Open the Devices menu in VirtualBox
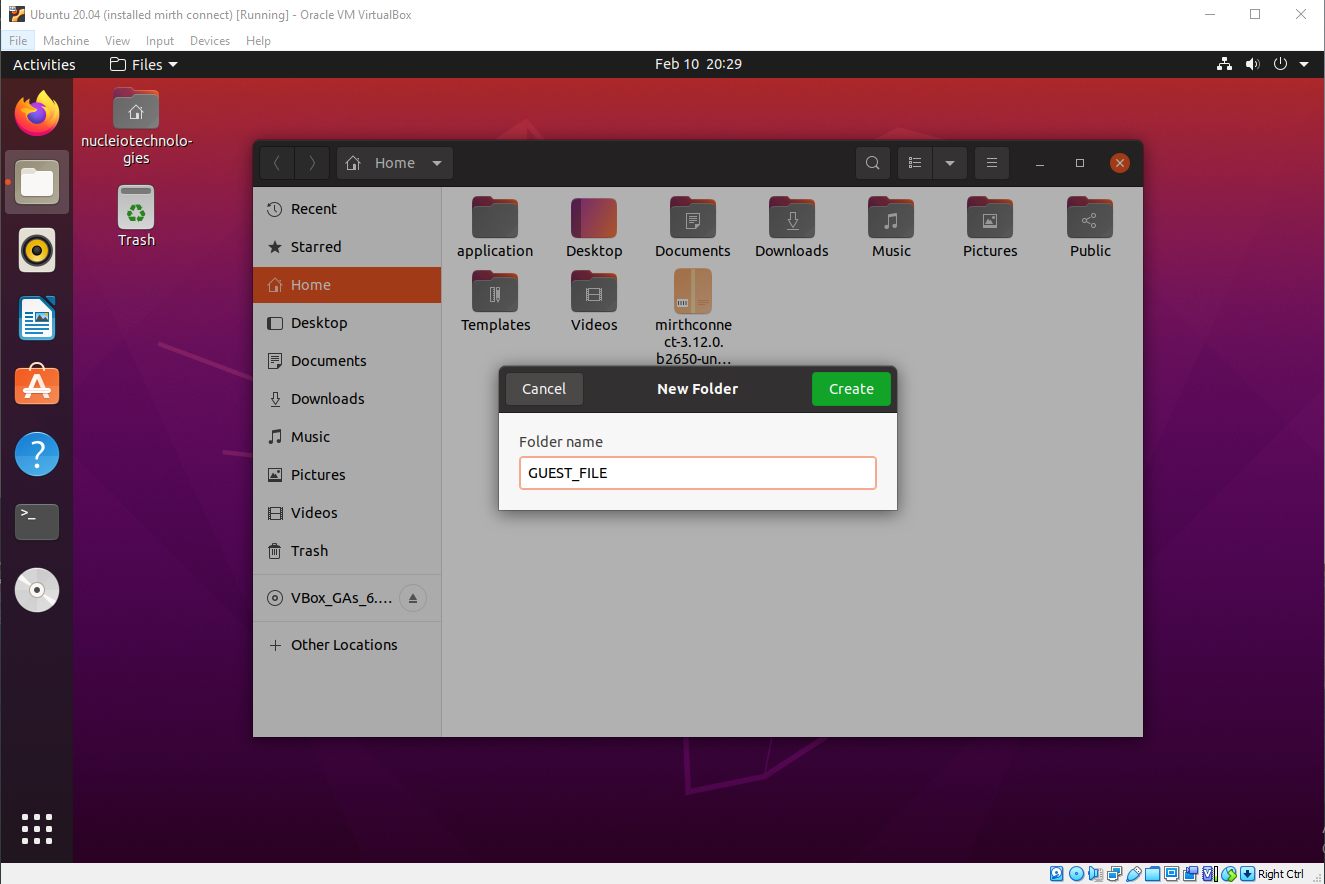The height and width of the screenshot is (884, 1325). (x=209, y=41)
